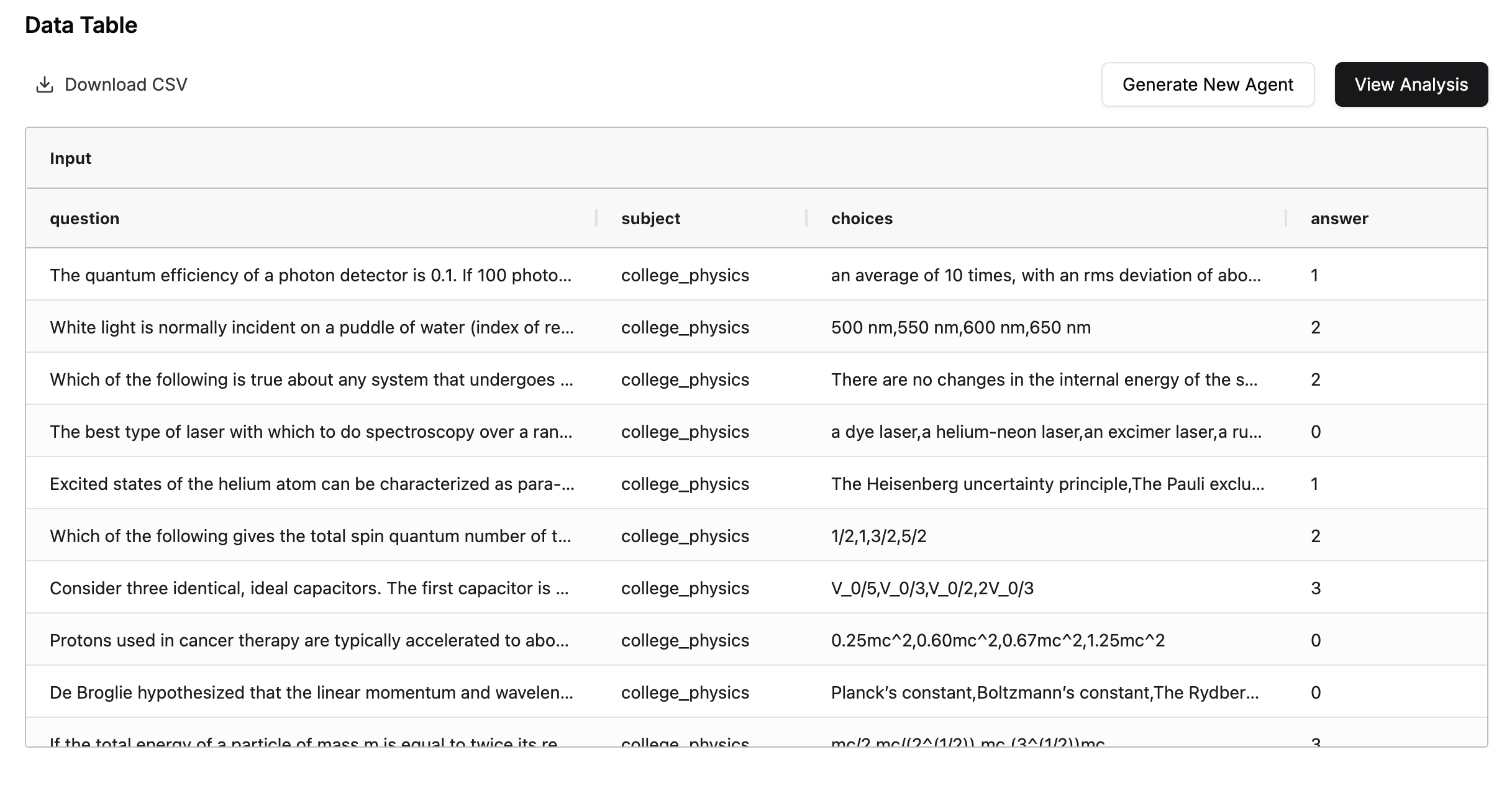Click the 'answer' column header

pos(1339,219)
